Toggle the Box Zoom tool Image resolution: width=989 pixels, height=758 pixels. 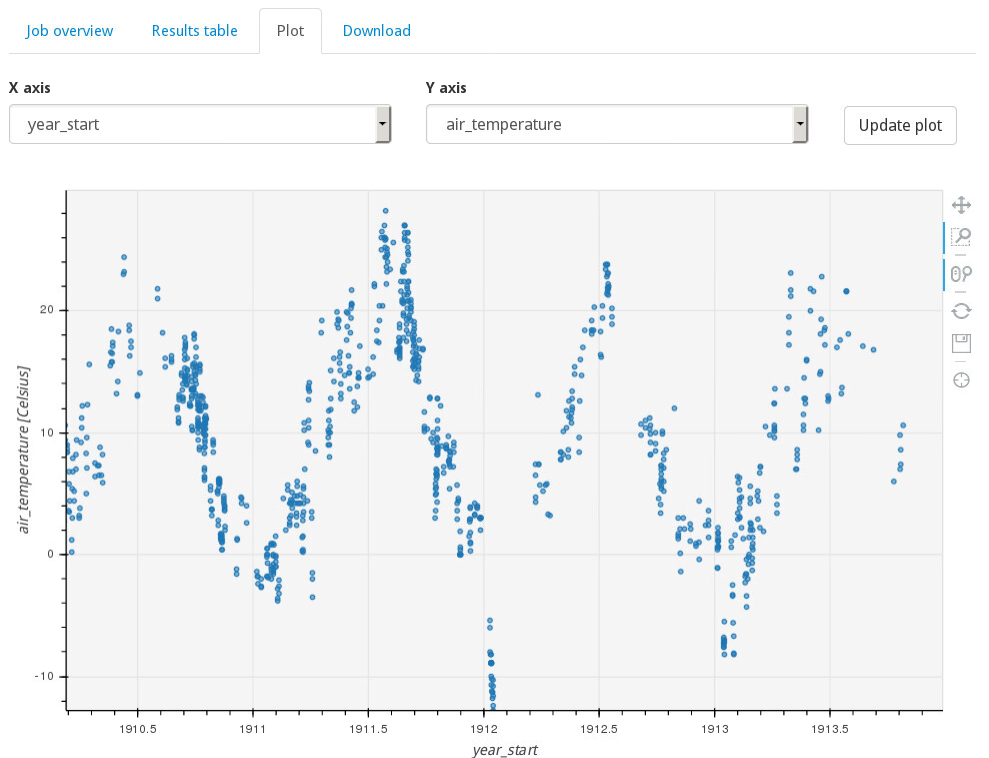tap(961, 237)
